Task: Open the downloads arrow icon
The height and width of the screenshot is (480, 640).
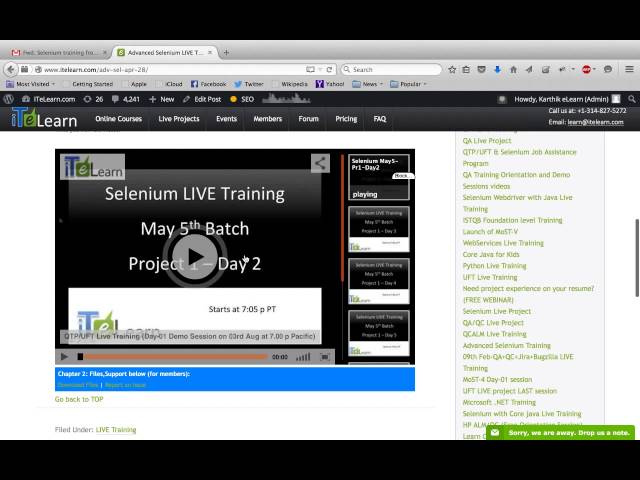Action: [x=497, y=69]
